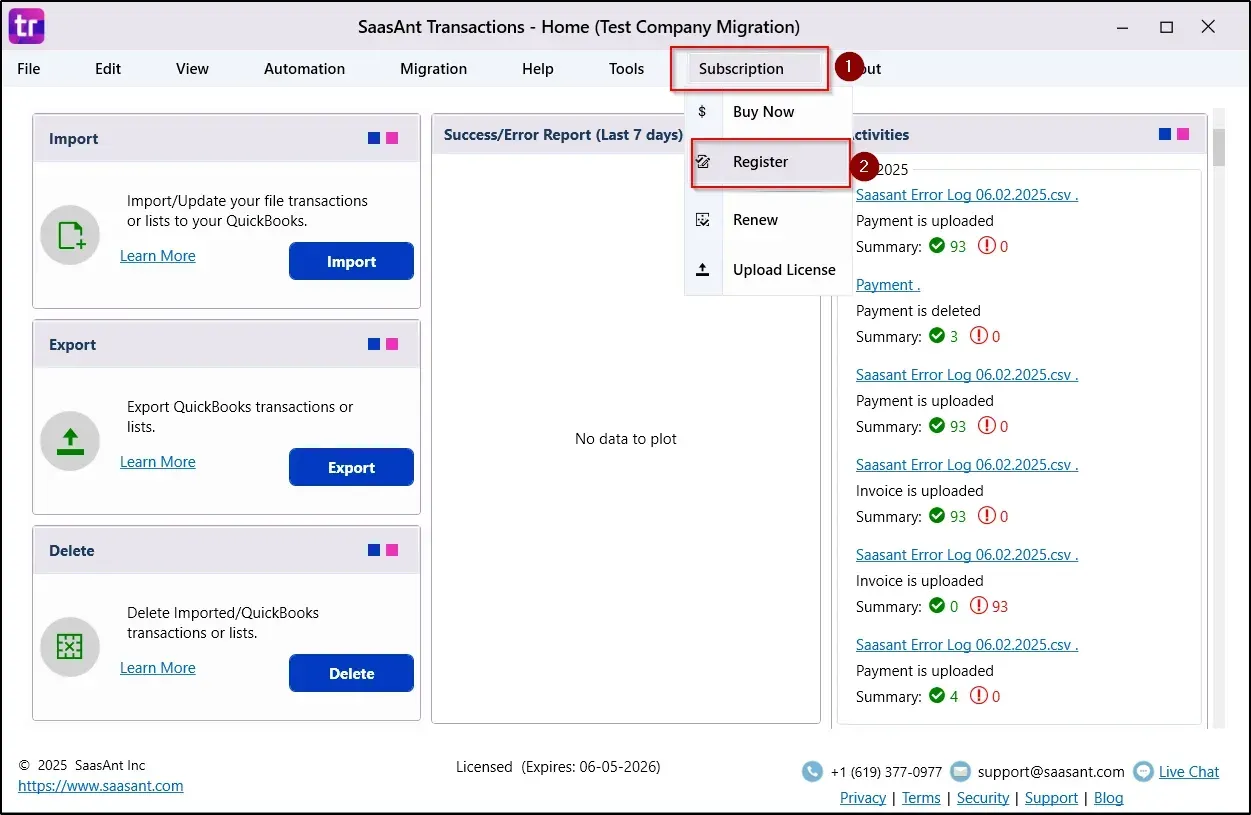Click 'No data to plot' text

pyautogui.click(x=626, y=439)
